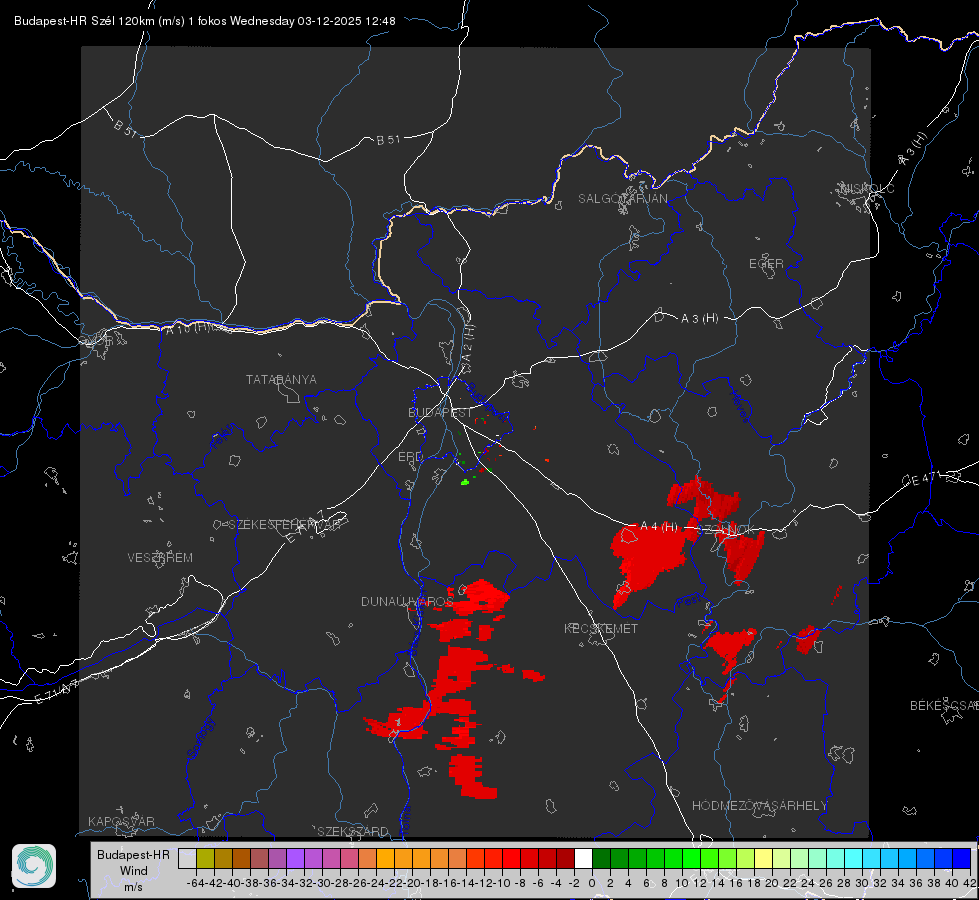The width and height of the screenshot is (979, 900).
Task: Click the white swatch in wind legend
Action: [583, 858]
